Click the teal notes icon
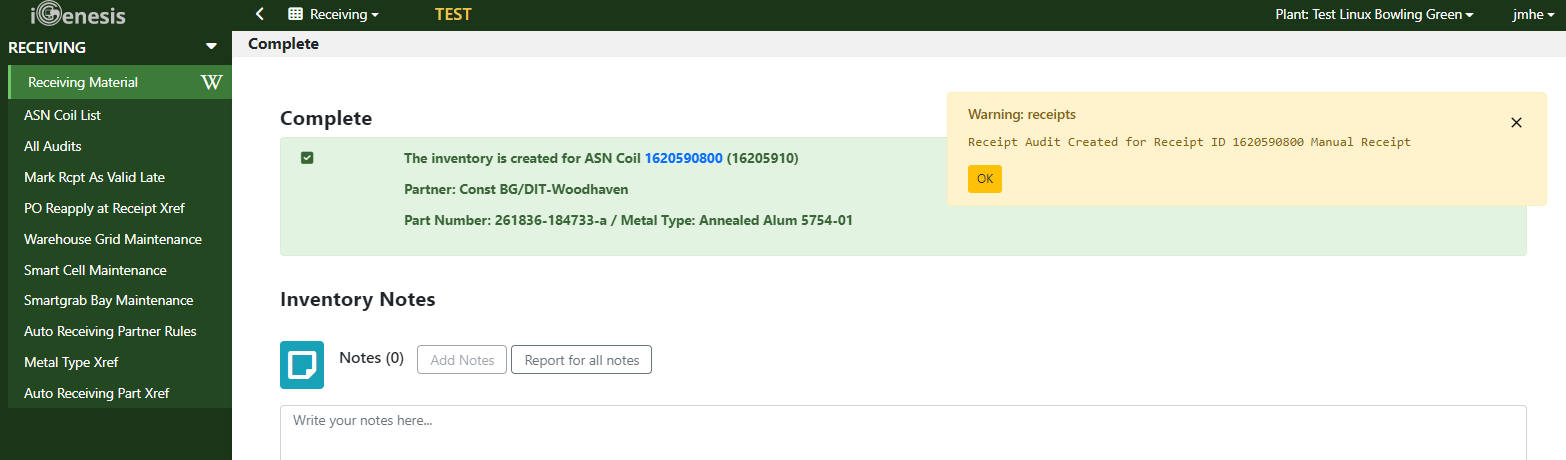1566x460 pixels. coord(302,365)
